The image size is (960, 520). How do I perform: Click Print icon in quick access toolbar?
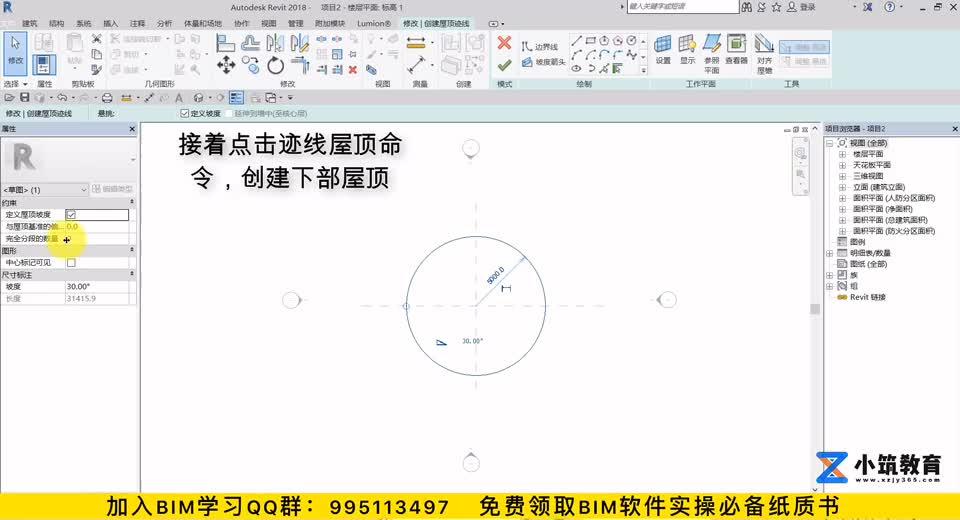click(x=107, y=97)
